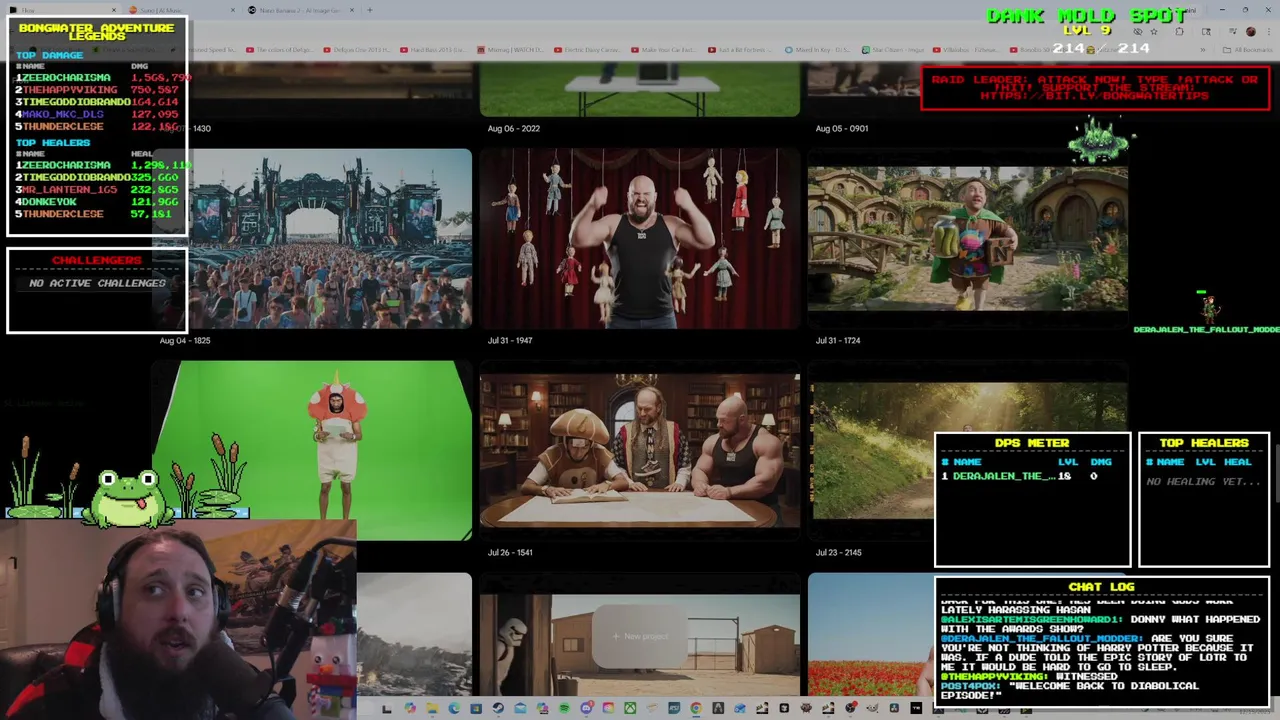This screenshot has height=720, width=1280.
Task: Open the chat app icon with notification badge
Action: click(586, 709)
